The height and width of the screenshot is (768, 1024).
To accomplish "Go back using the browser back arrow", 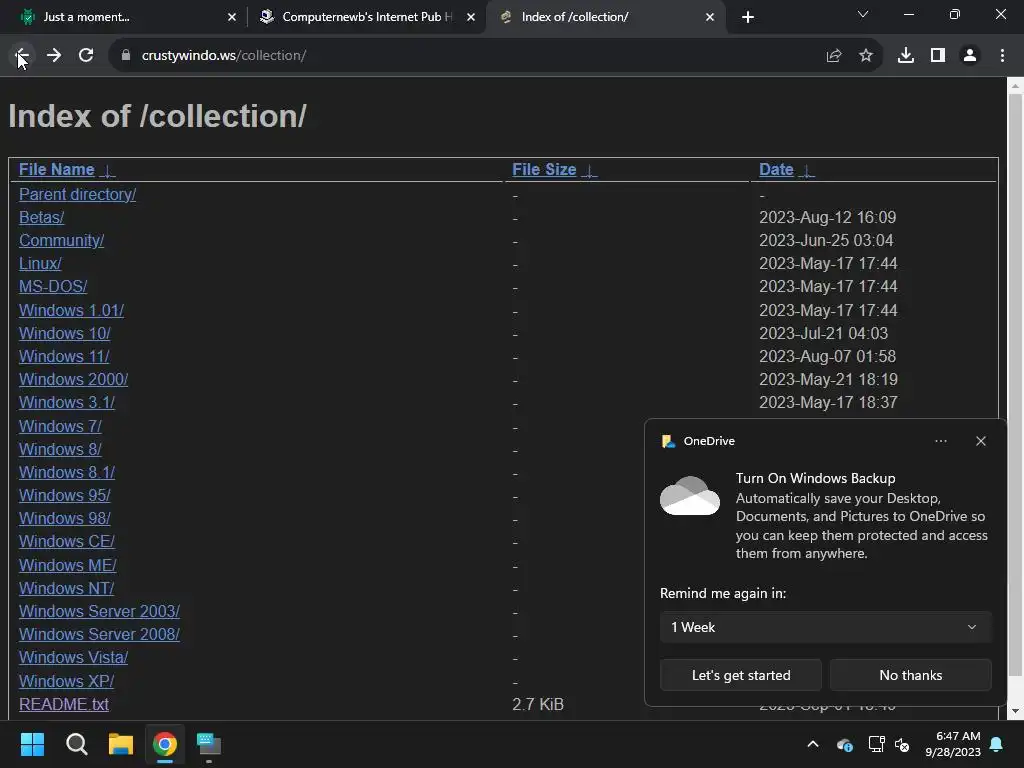I will pos(22,56).
